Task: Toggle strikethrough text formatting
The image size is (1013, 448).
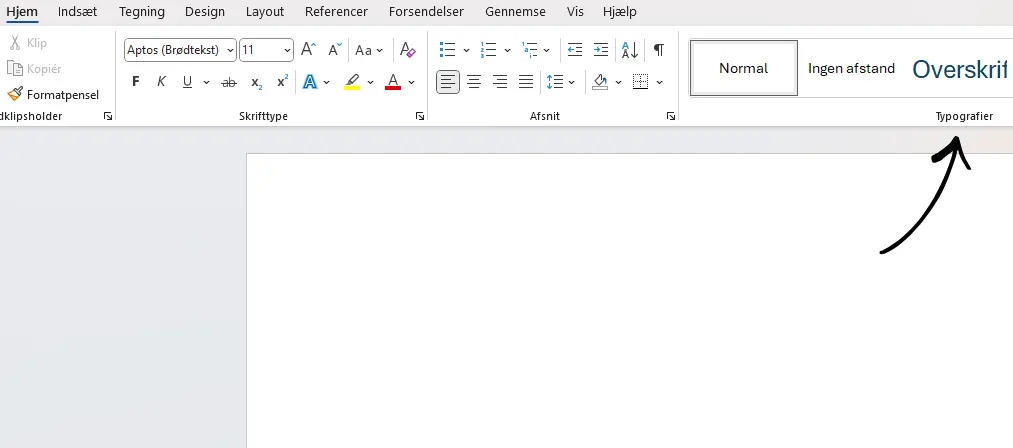Action: (229, 83)
